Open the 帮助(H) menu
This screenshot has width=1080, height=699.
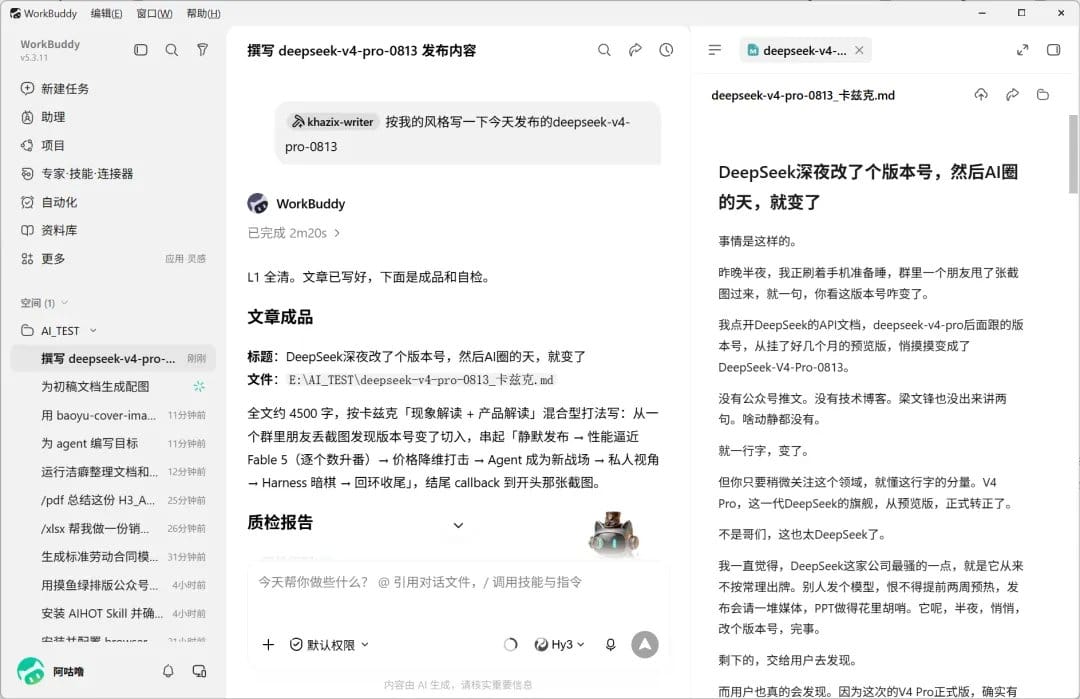[203, 13]
